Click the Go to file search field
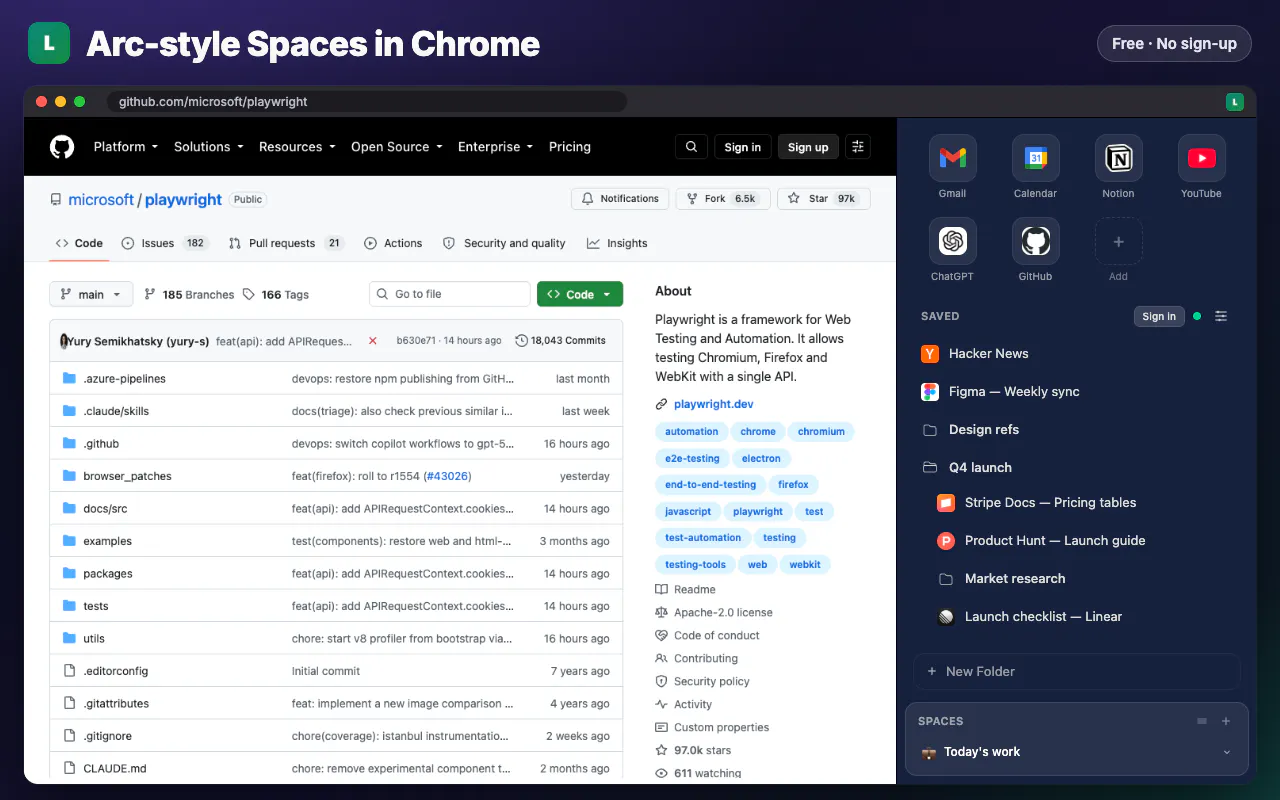Viewport: 1280px width, 800px height. point(450,294)
